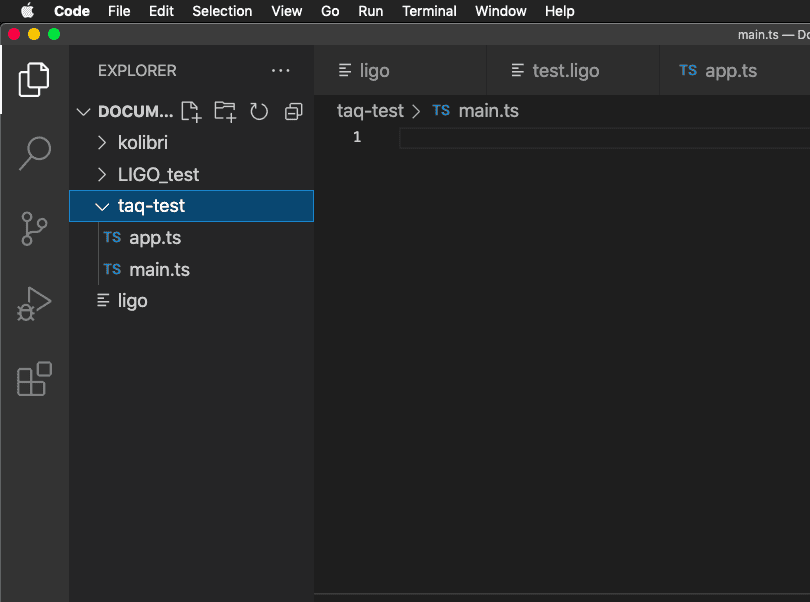Click the New Folder icon in Explorer
This screenshot has width=810, height=602.
point(225,111)
